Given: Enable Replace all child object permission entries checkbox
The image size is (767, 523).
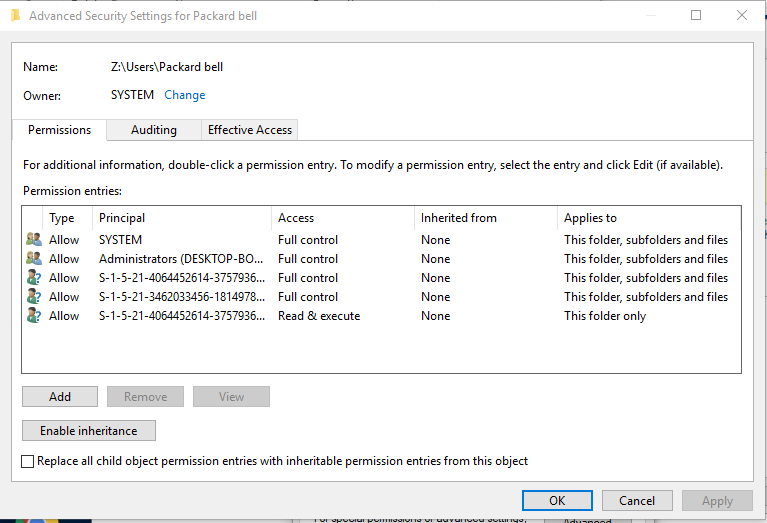Looking at the screenshot, I should [28, 461].
